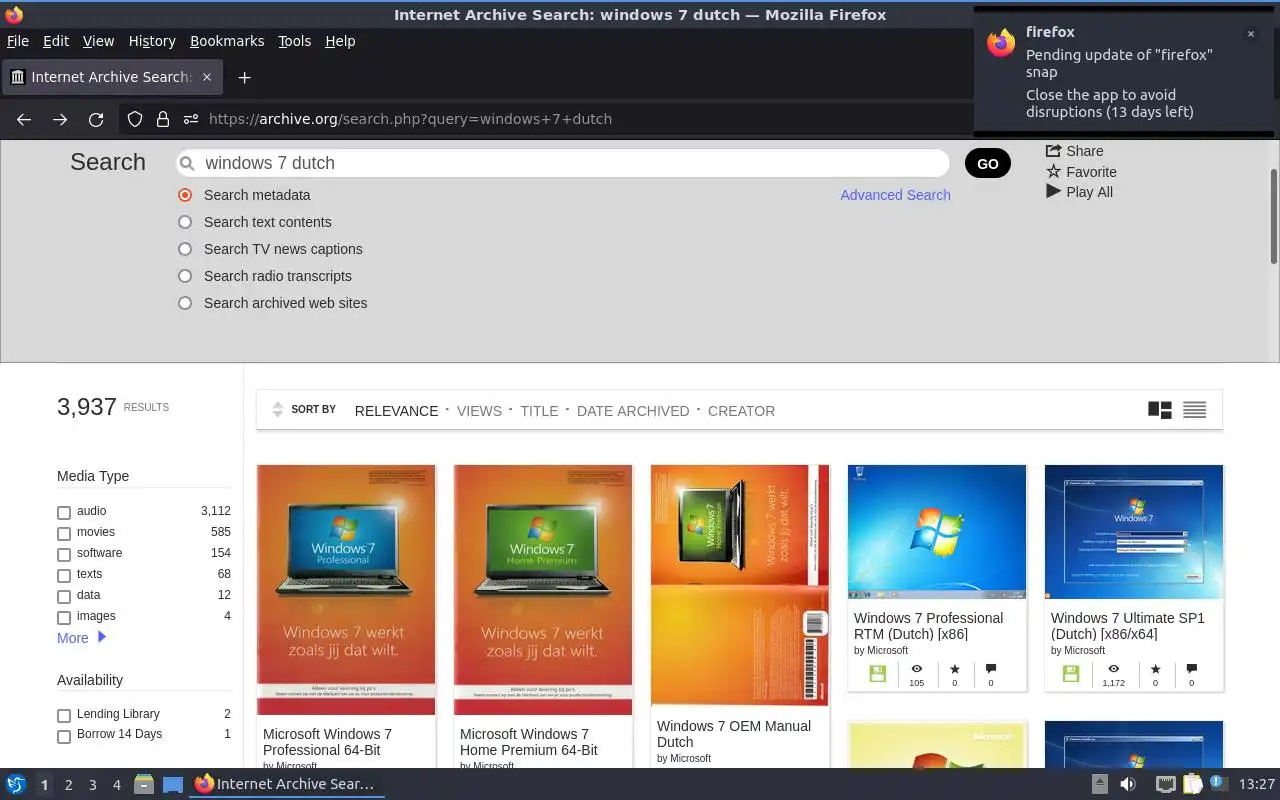Image resolution: width=1280 pixels, height=800 pixels.
Task: Click the browser address bar URL
Action: click(x=410, y=119)
